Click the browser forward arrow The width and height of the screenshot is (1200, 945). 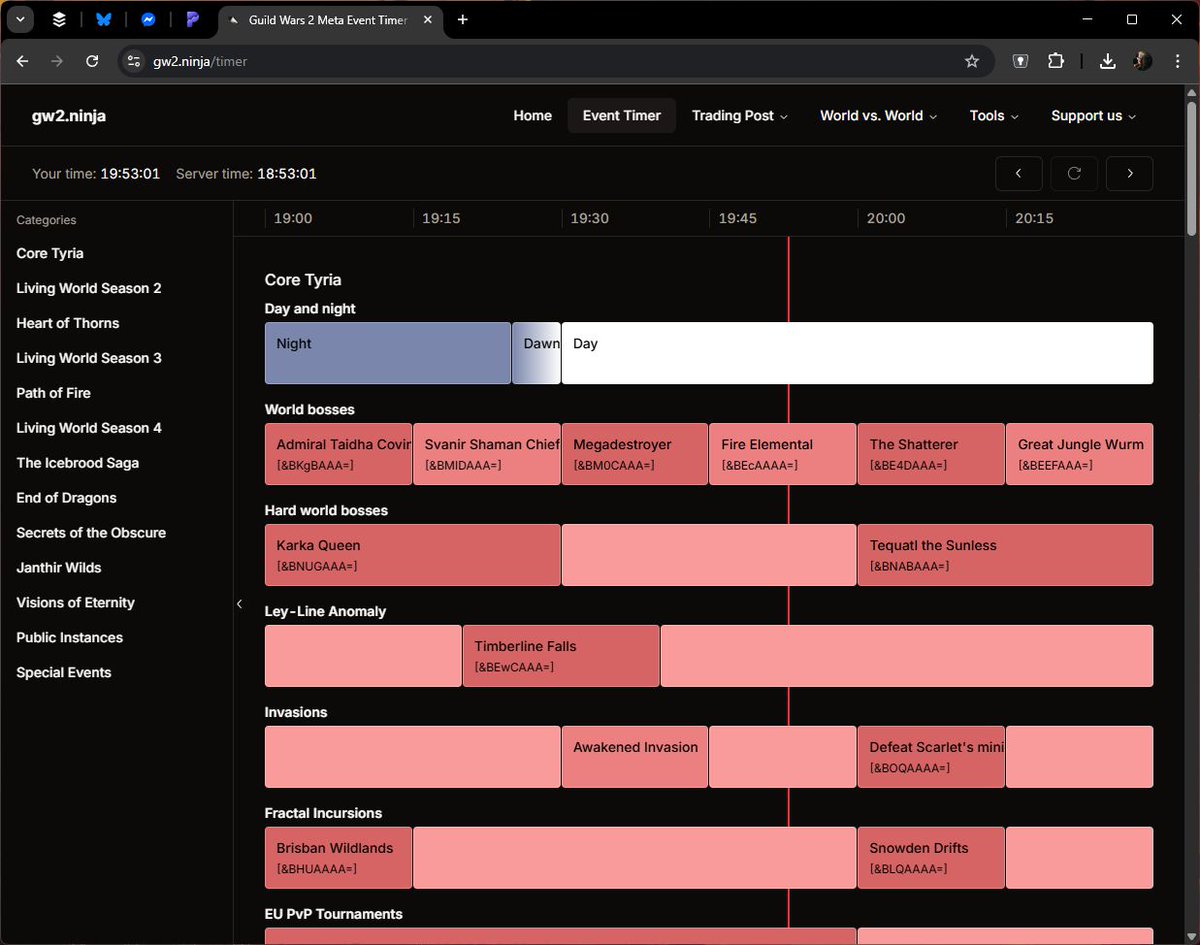point(57,61)
